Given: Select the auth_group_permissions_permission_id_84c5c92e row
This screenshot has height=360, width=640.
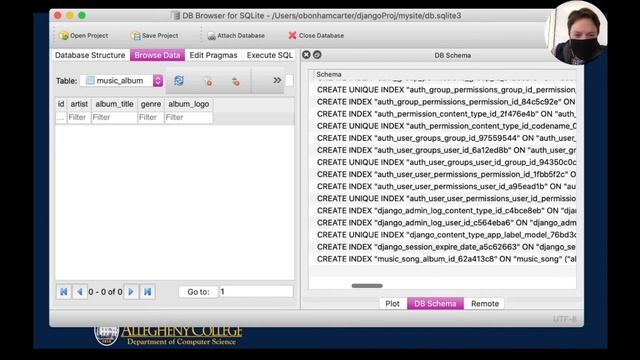Looking at the screenshot, I should click(442, 102).
